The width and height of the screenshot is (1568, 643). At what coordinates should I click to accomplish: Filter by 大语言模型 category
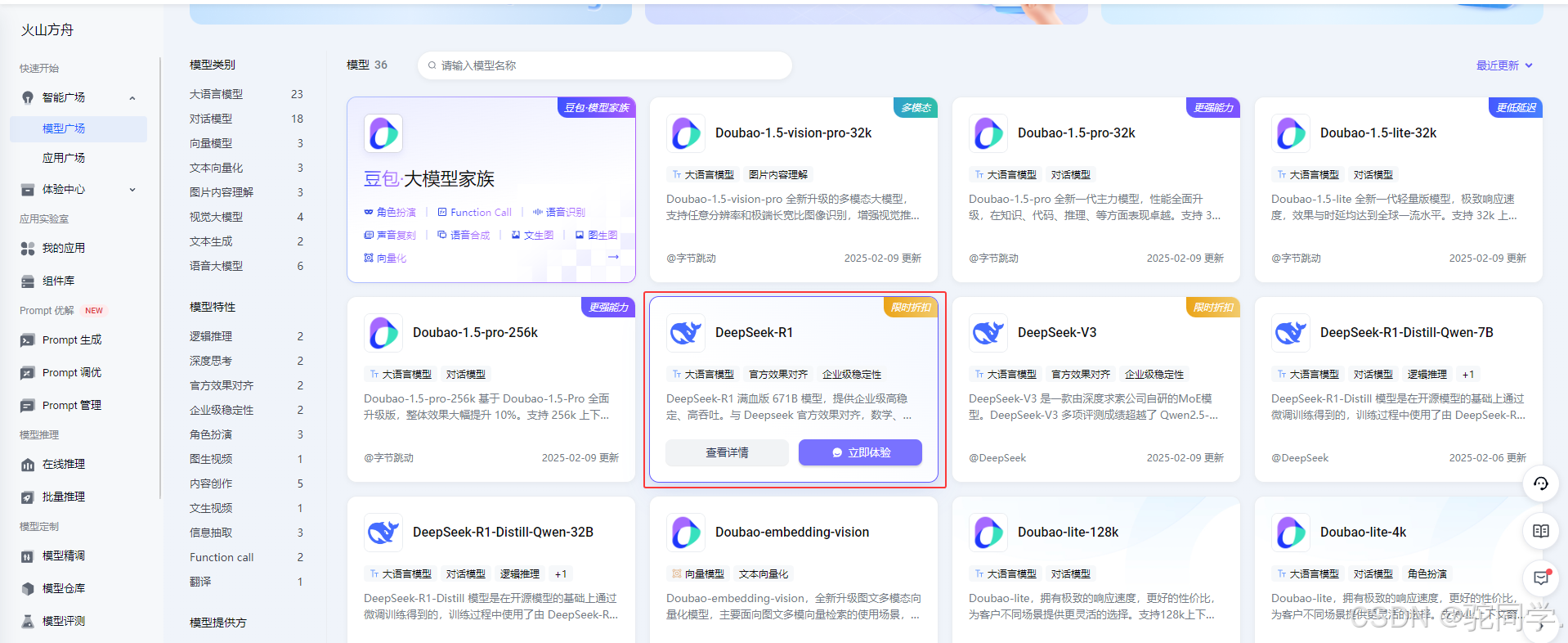click(x=246, y=94)
